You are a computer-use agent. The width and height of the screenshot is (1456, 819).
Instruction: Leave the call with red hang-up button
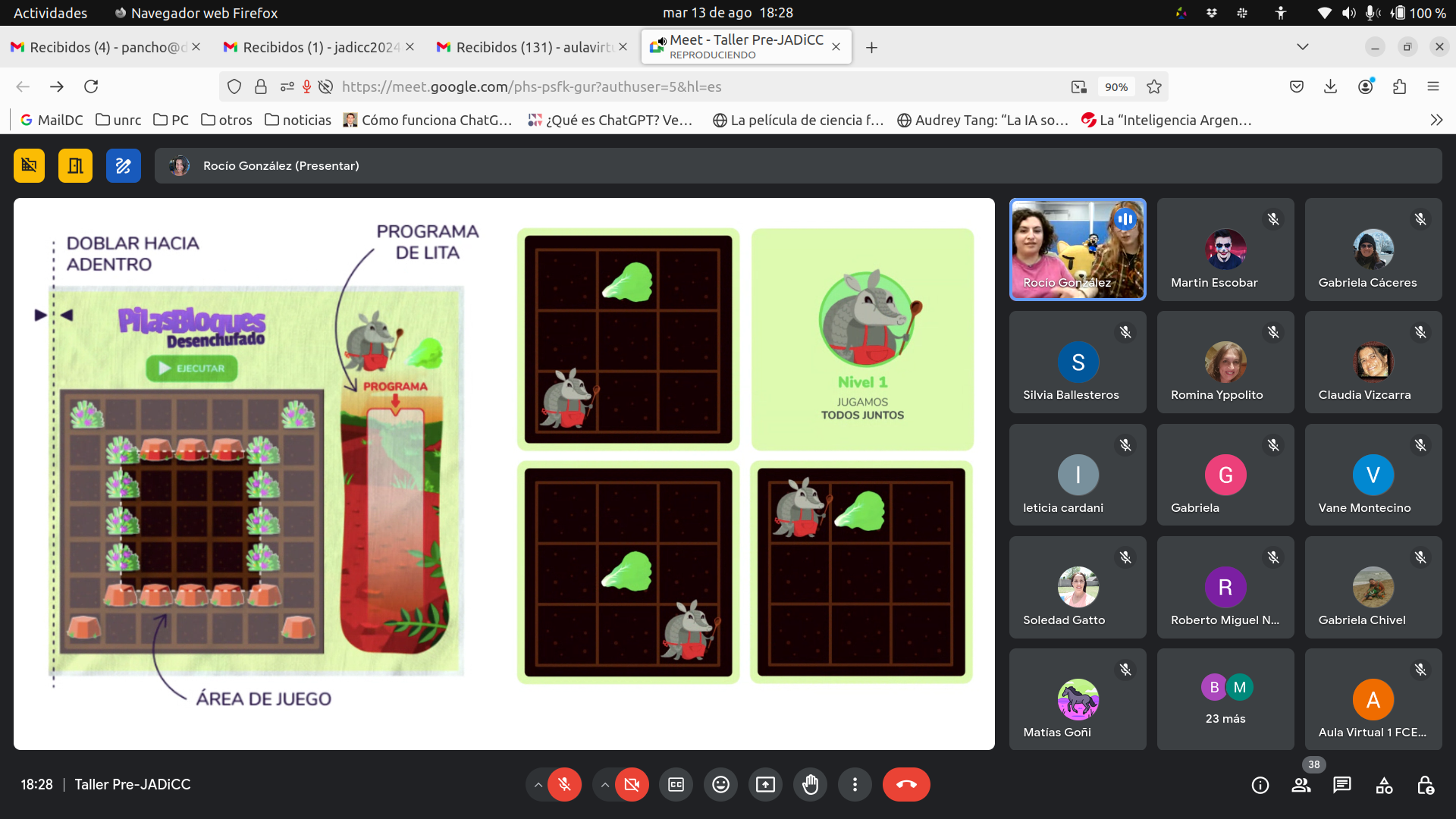tap(906, 784)
